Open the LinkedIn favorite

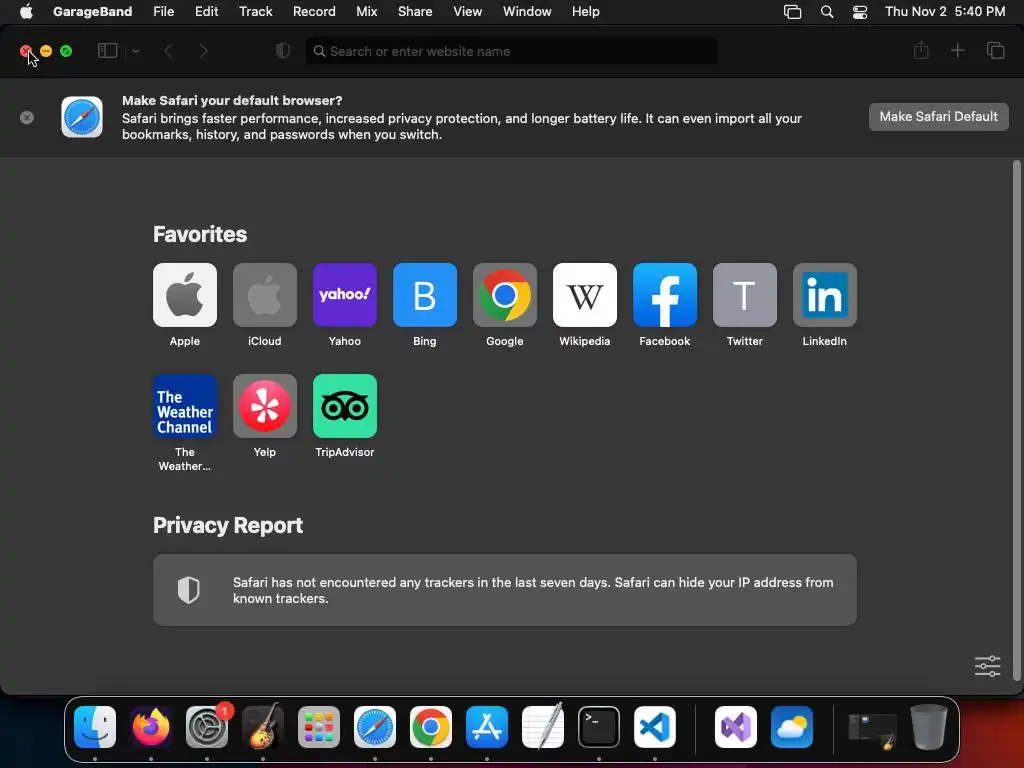click(825, 295)
